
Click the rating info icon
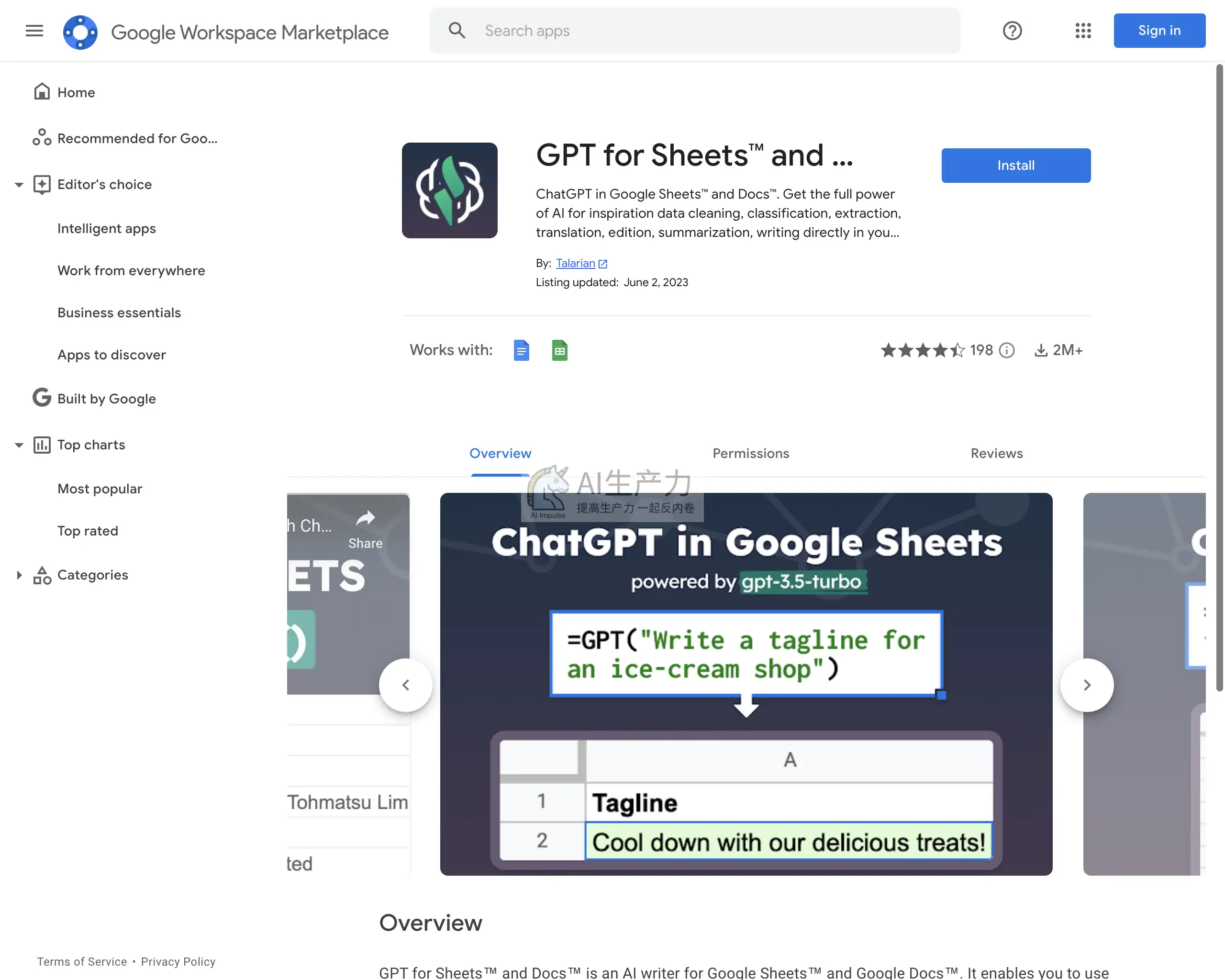[x=1006, y=350]
